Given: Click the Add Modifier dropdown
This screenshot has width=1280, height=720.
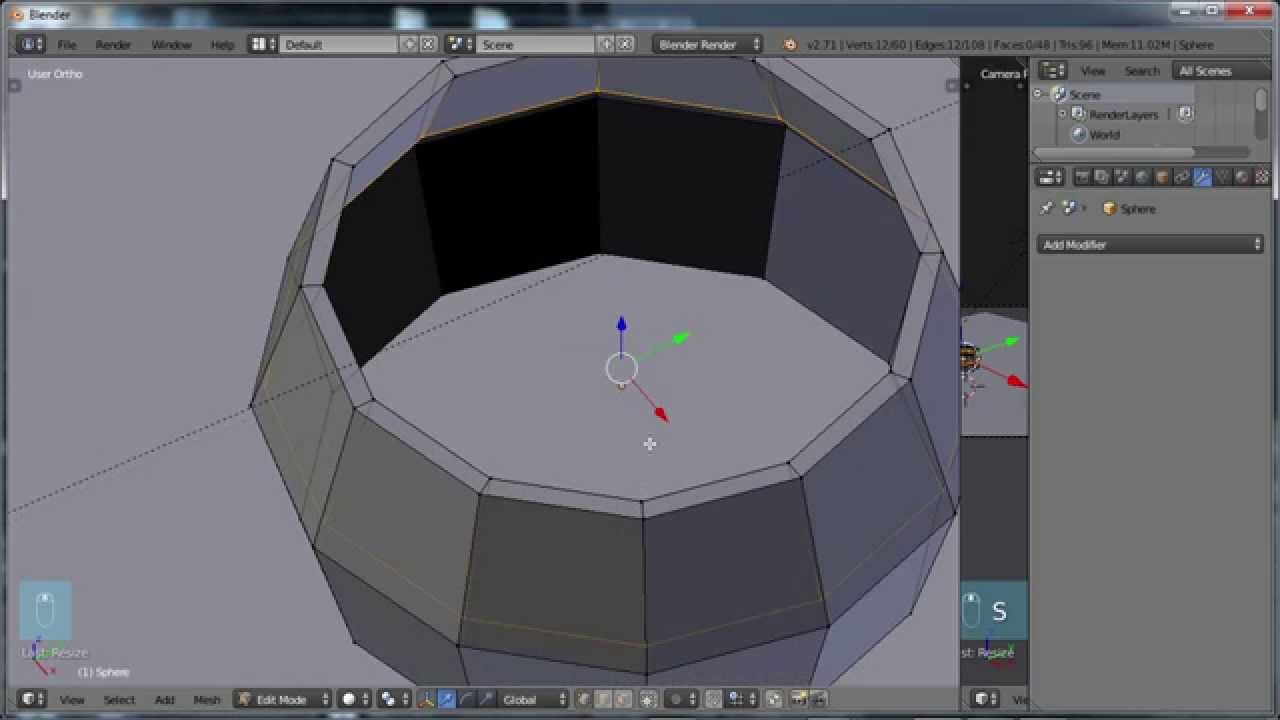Looking at the screenshot, I should pyautogui.click(x=1151, y=244).
